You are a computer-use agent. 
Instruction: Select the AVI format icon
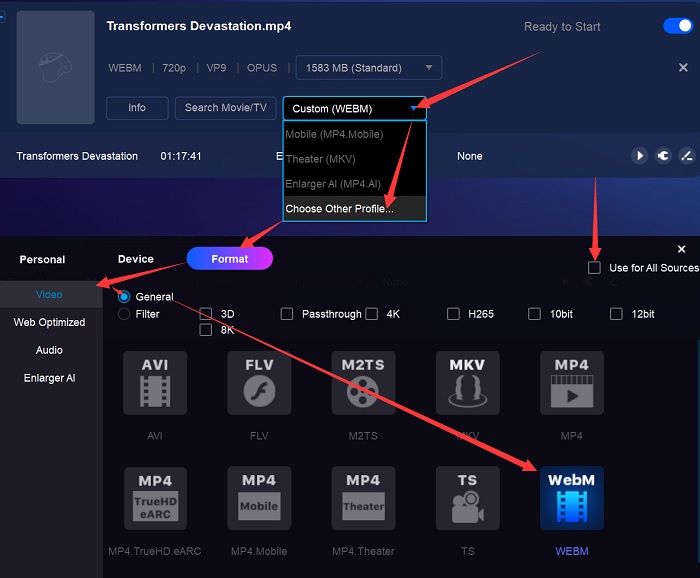tap(155, 383)
